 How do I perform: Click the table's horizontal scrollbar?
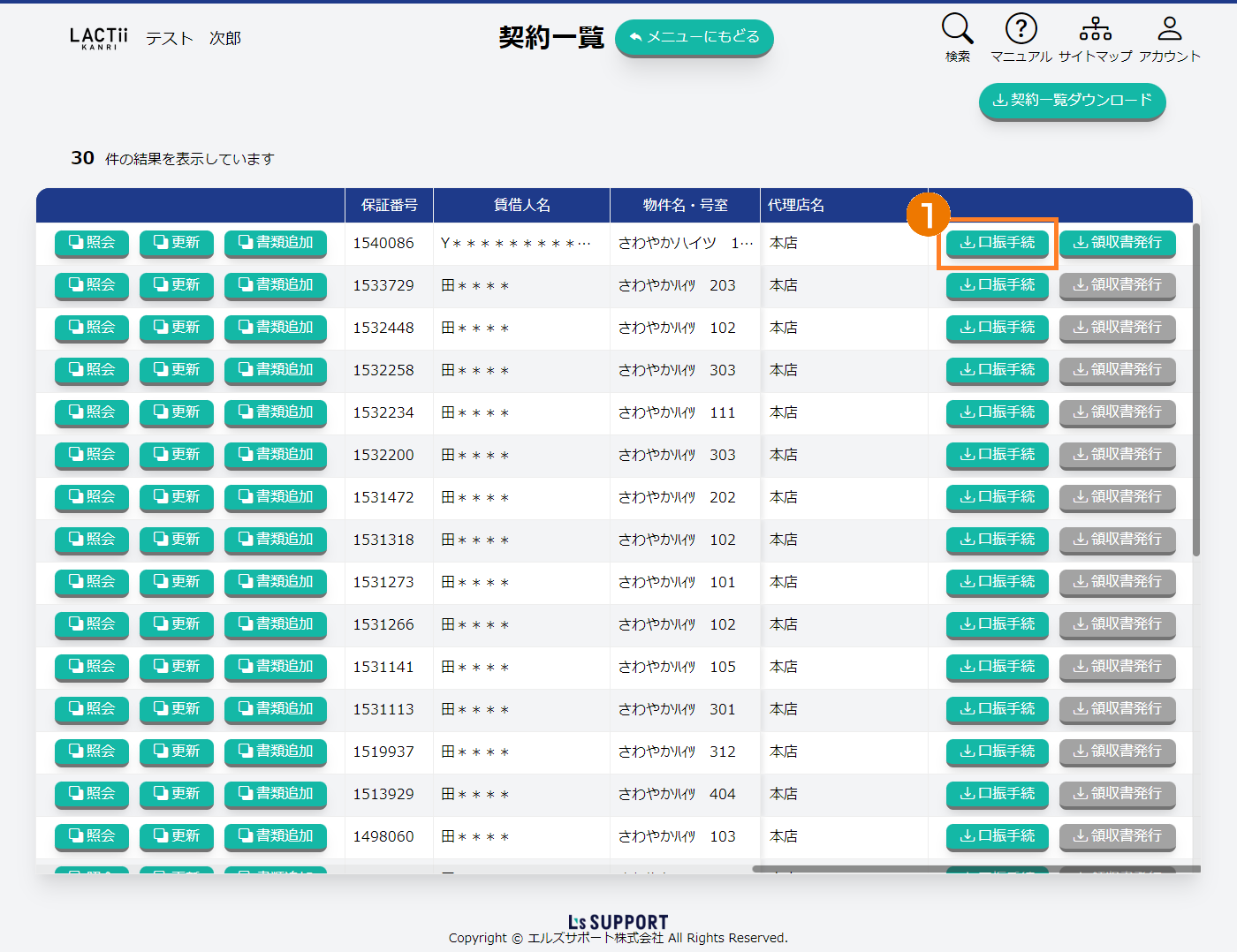(x=972, y=869)
